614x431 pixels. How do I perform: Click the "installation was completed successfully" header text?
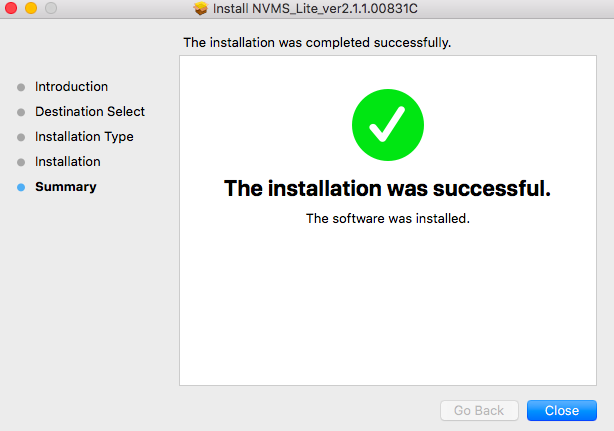coord(317,43)
